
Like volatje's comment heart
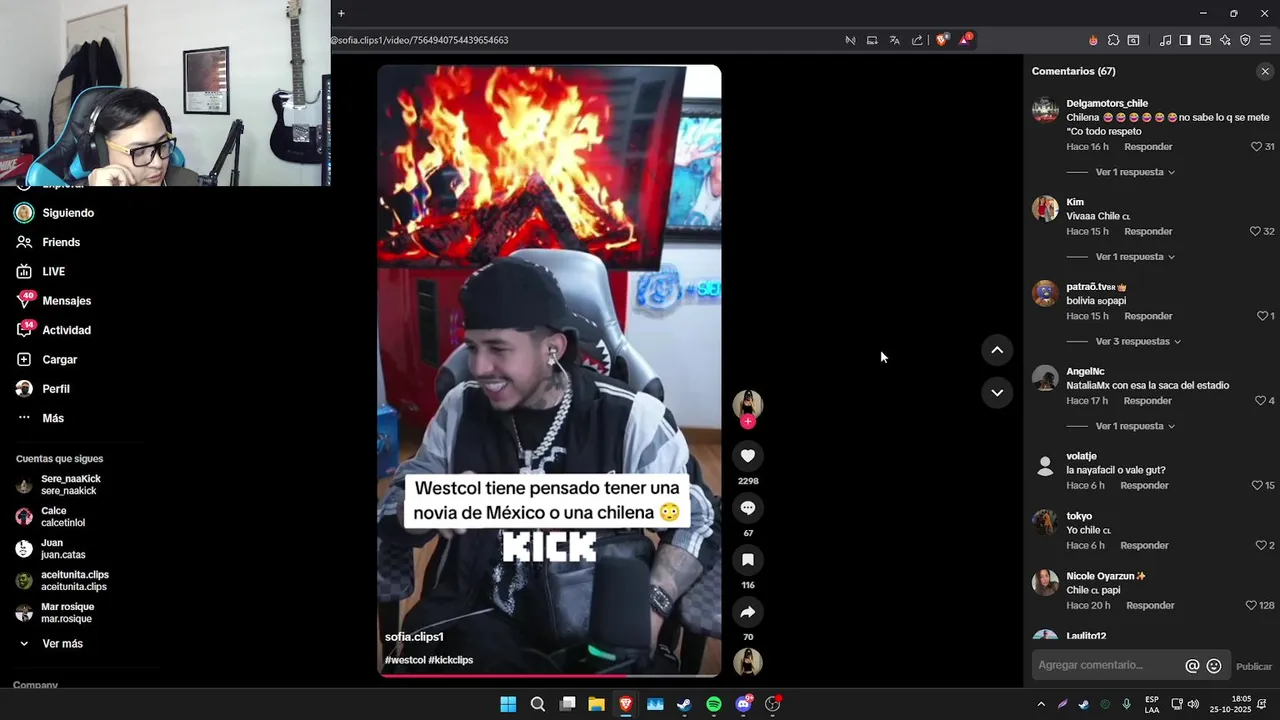tap(1257, 486)
